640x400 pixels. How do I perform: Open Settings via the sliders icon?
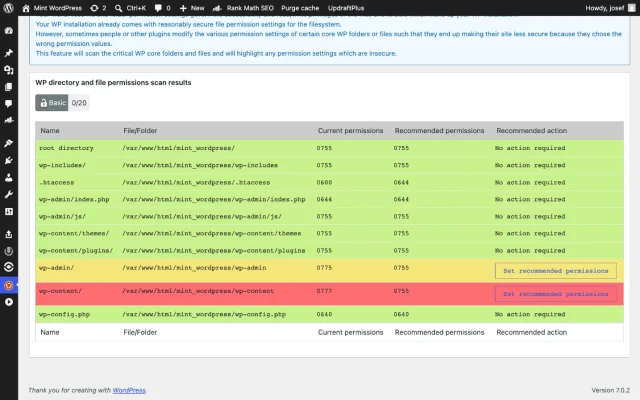tap(9, 211)
